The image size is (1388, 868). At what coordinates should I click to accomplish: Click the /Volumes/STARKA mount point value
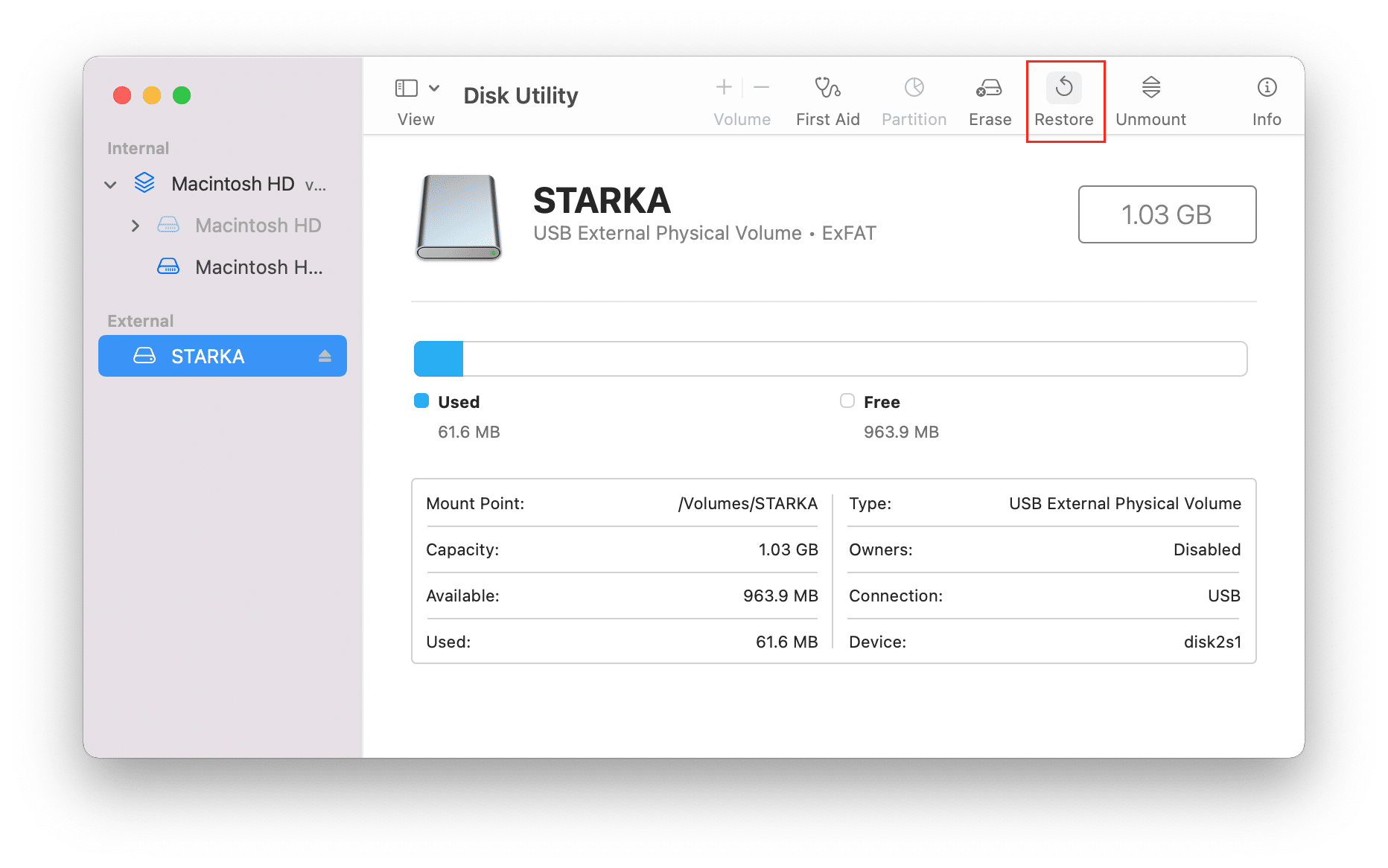click(x=748, y=504)
